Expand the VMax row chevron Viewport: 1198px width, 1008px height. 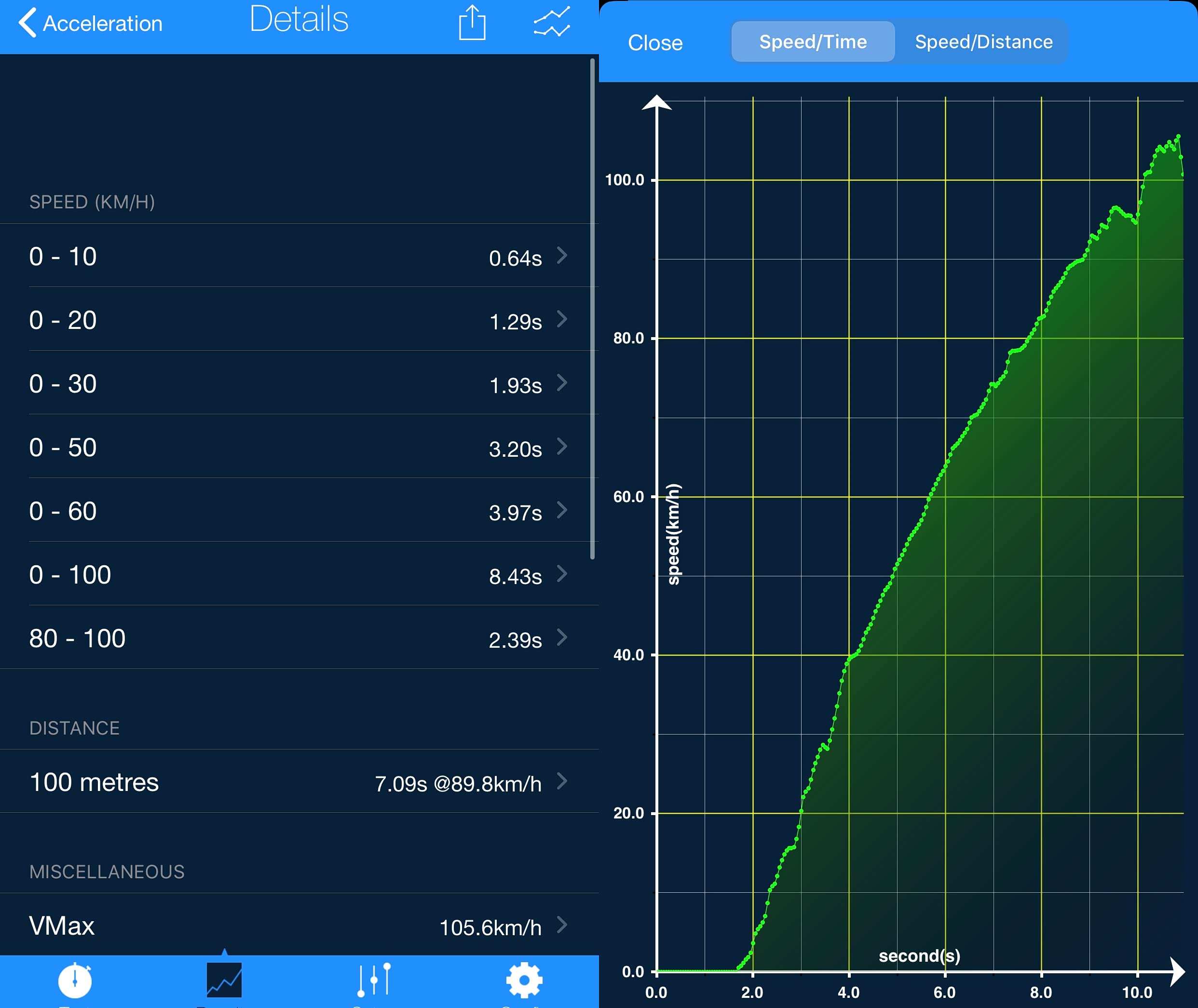coord(562,924)
